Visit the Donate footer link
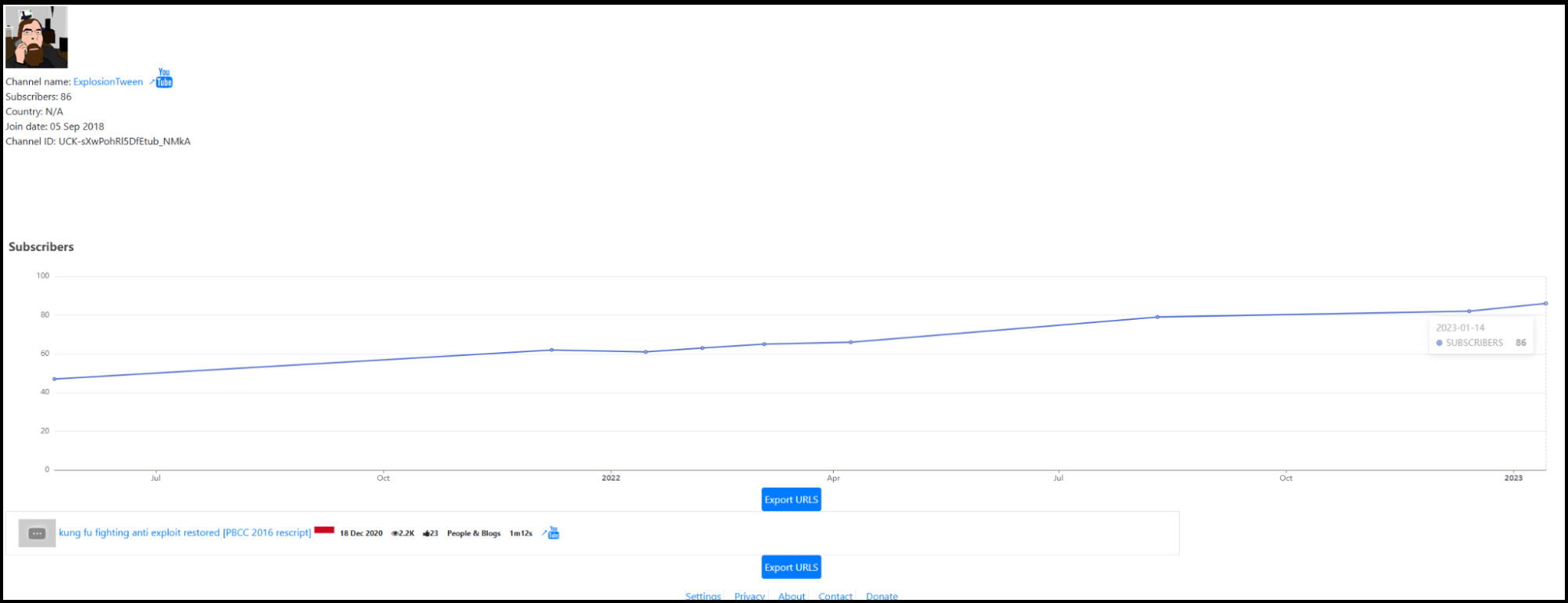Viewport: 1568px width, 603px height. (882, 597)
